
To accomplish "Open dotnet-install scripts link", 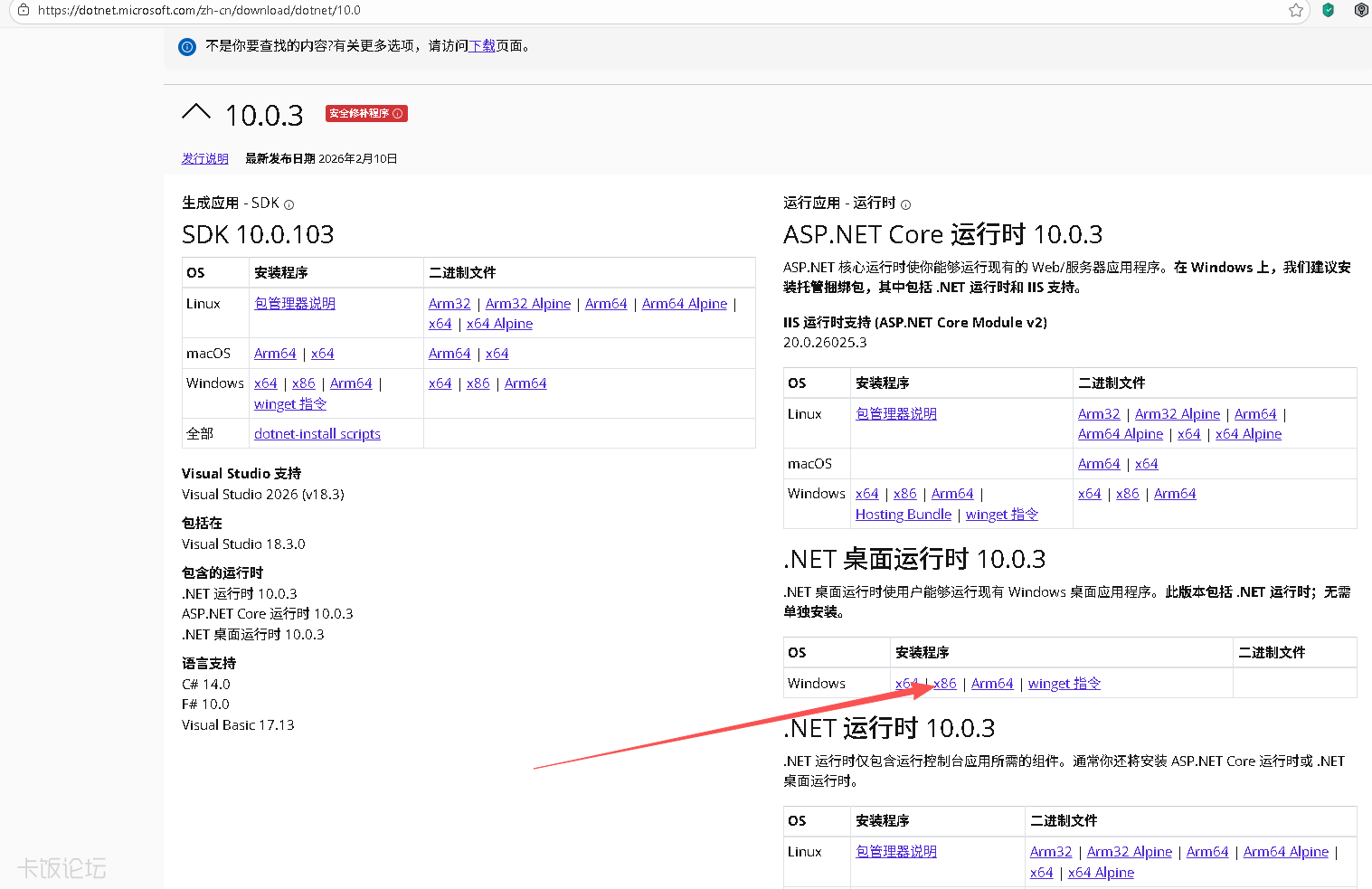I will pyautogui.click(x=317, y=434).
